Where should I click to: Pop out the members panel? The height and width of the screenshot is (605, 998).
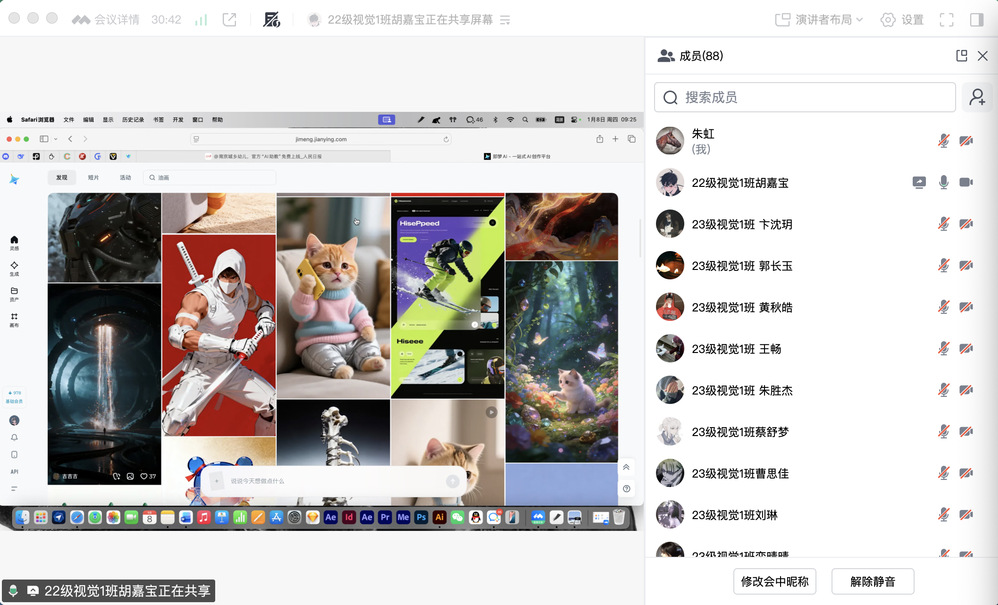point(961,56)
